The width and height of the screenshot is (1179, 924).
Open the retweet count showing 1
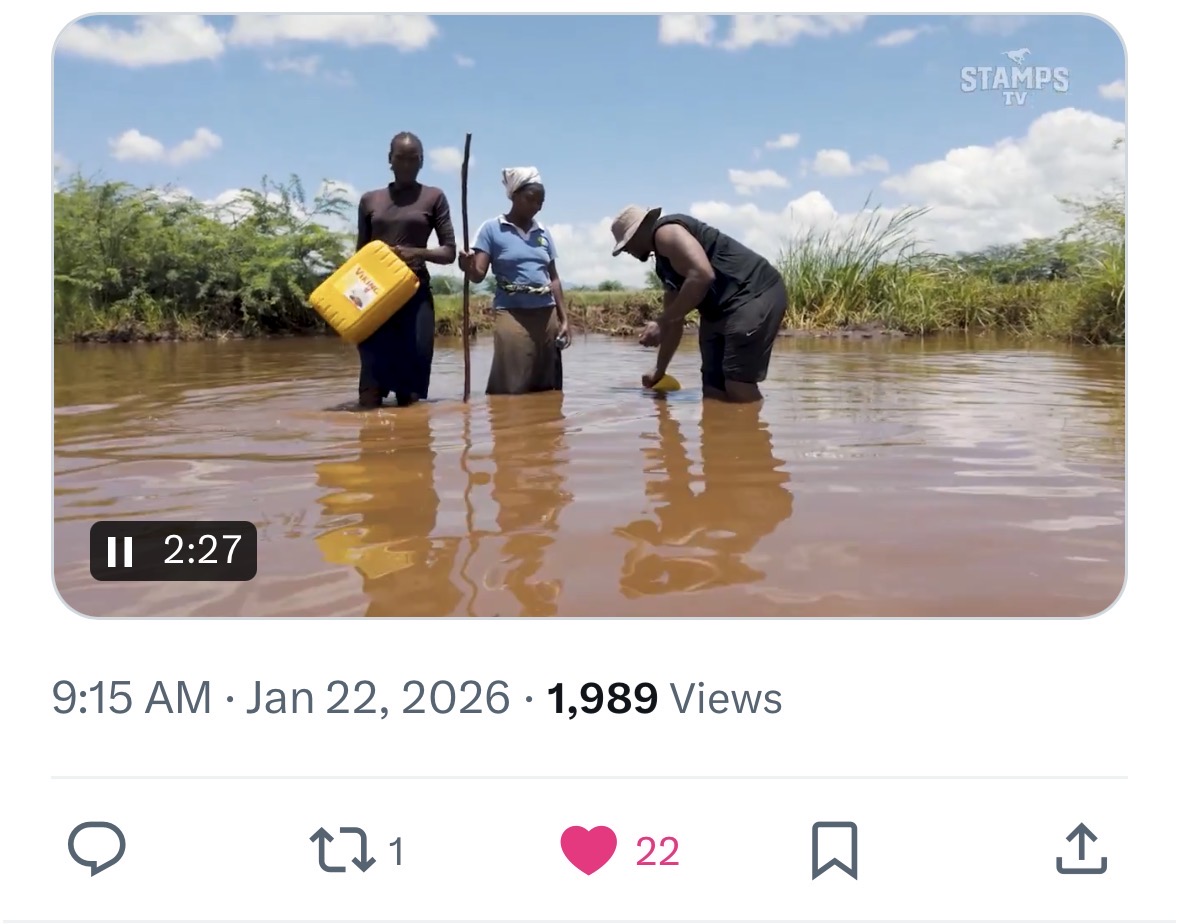click(396, 852)
